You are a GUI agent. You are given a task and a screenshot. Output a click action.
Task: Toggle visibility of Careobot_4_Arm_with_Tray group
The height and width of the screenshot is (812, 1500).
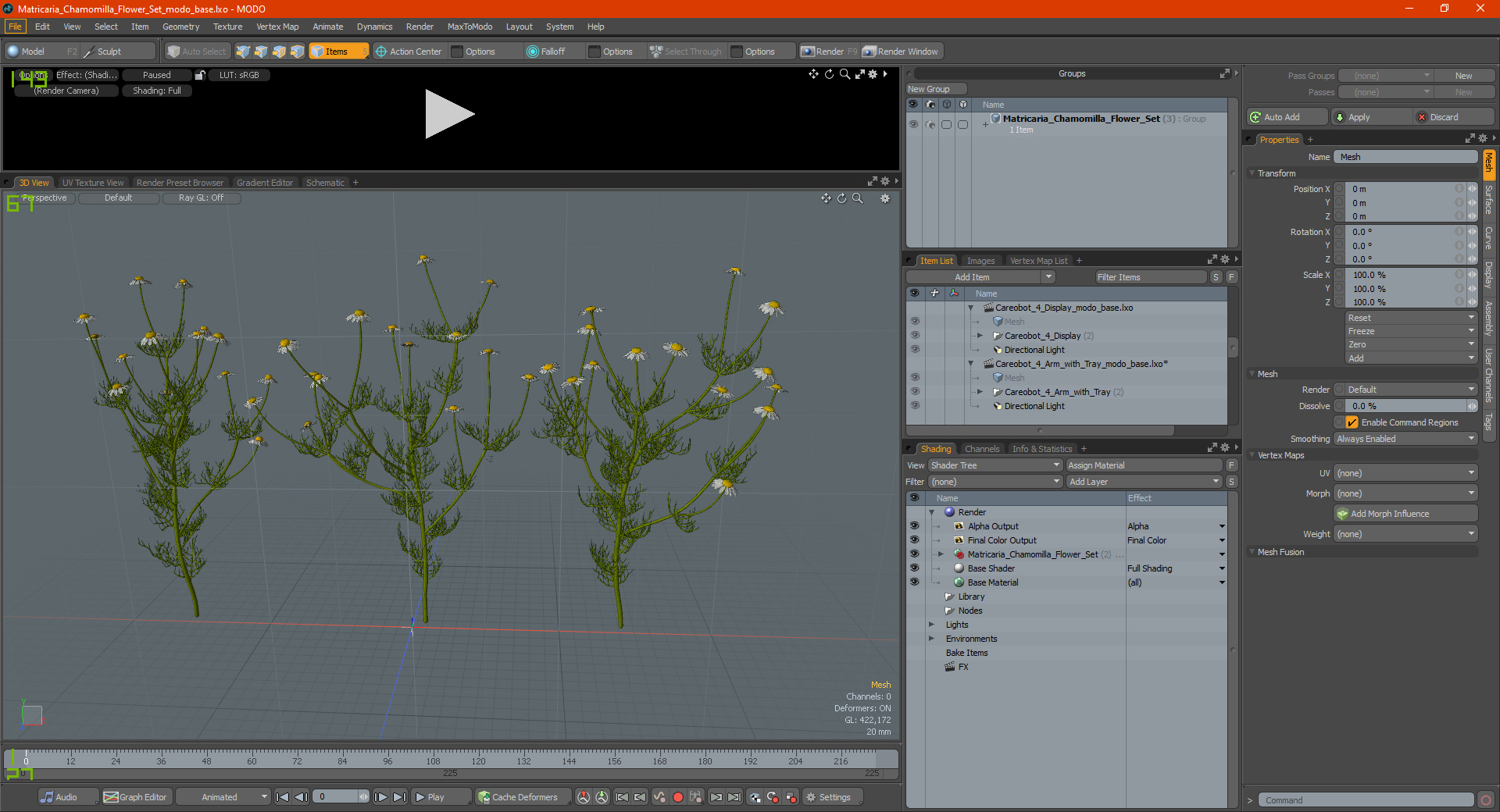pos(915,392)
